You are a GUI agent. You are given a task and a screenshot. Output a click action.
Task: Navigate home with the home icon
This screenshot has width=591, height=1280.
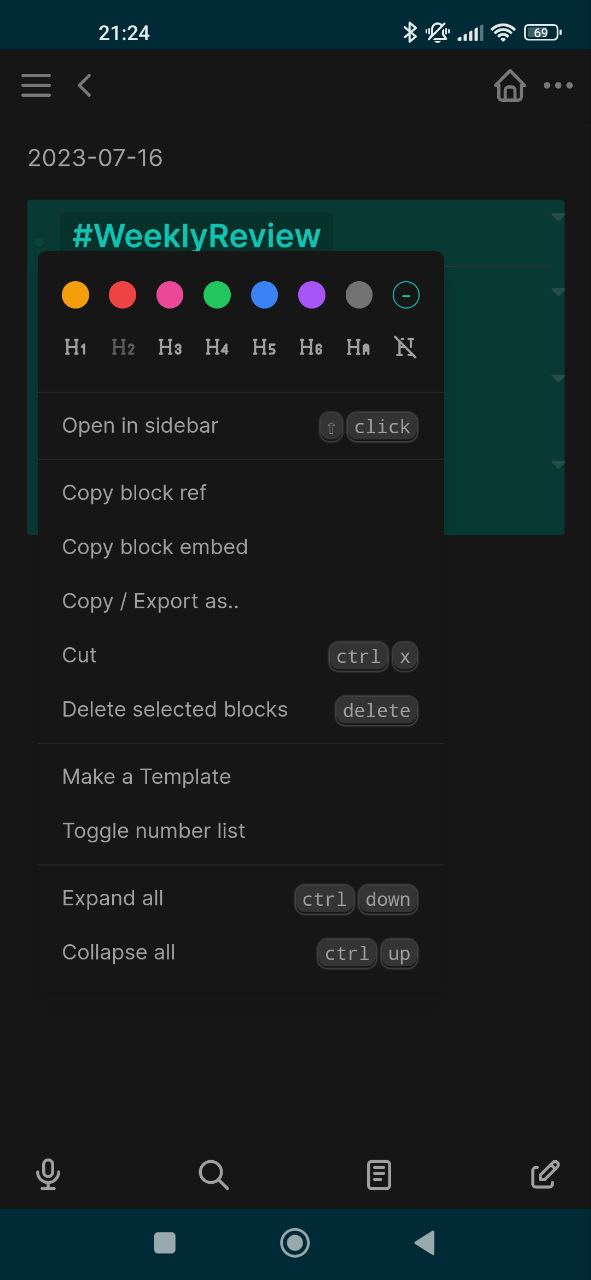click(509, 87)
